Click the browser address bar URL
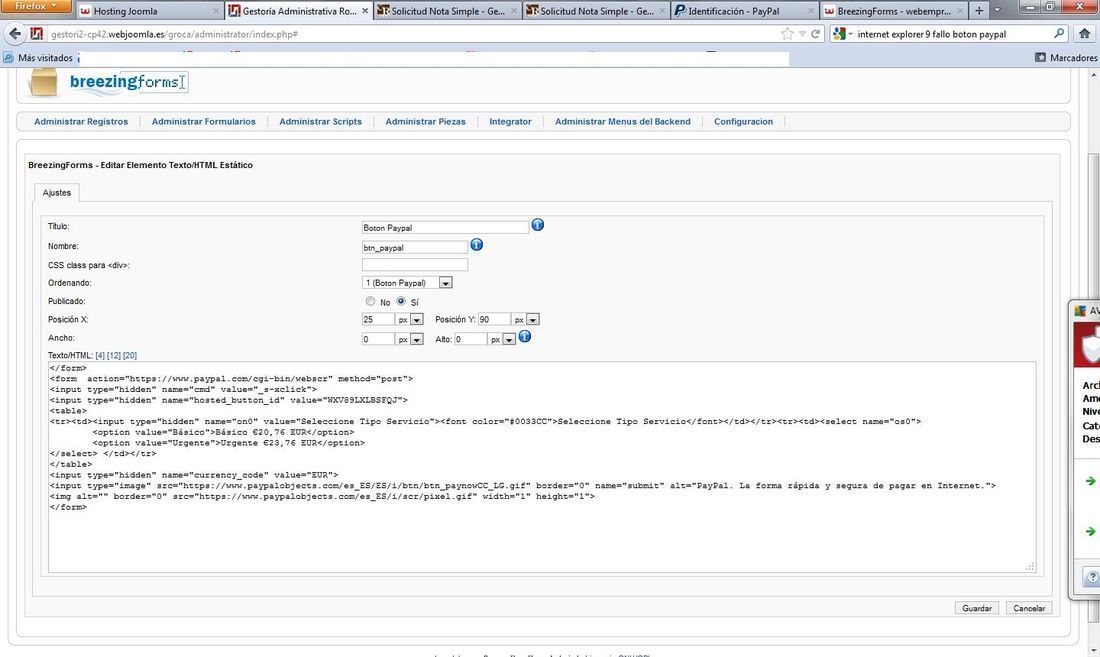This screenshot has height=657, width=1100. click(174, 34)
